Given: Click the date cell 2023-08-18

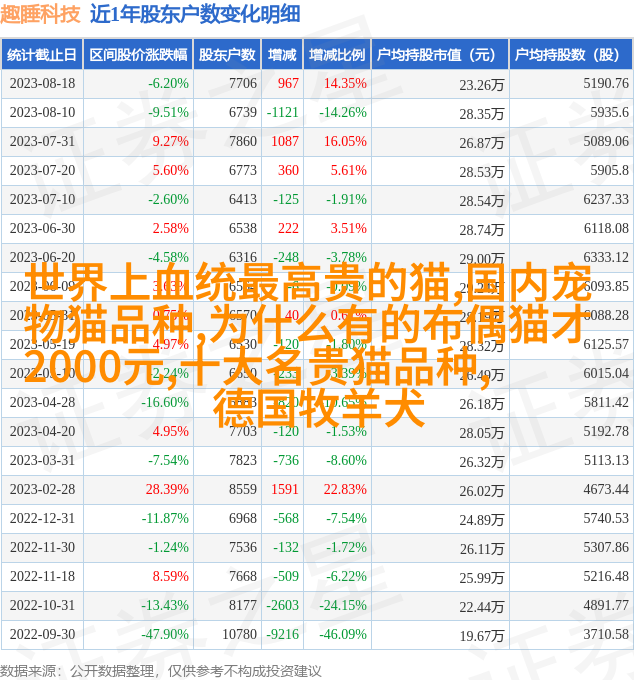Looking at the screenshot, I should point(42,83).
